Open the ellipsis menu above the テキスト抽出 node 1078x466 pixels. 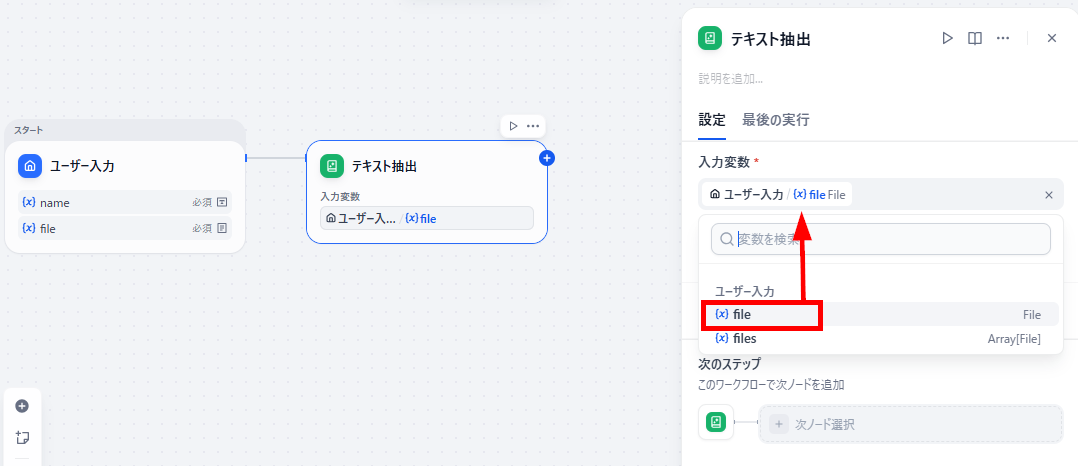(x=533, y=126)
